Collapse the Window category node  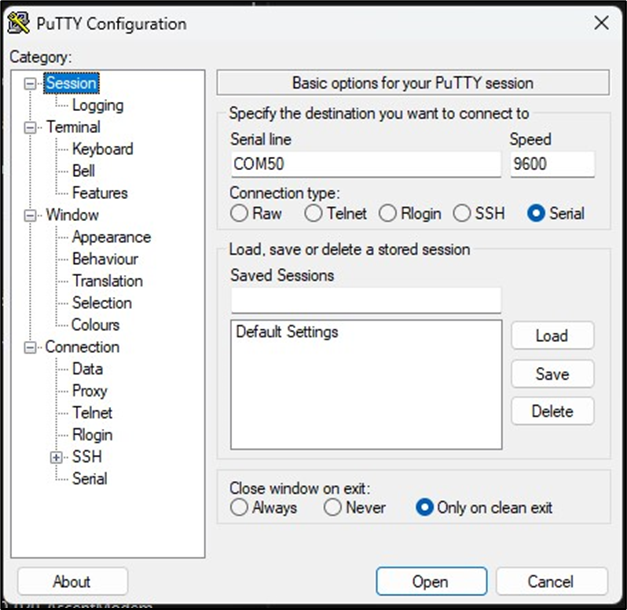pyautogui.click(x=30, y=215)
